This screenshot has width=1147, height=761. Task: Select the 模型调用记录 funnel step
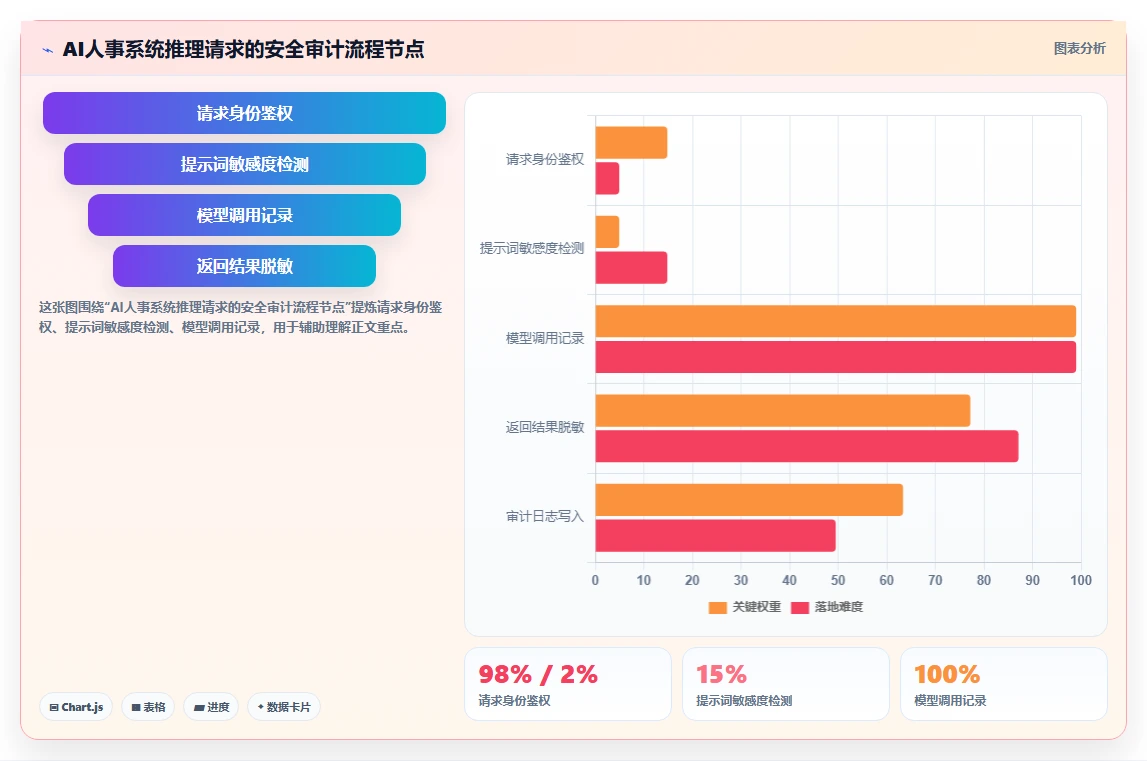244,215
